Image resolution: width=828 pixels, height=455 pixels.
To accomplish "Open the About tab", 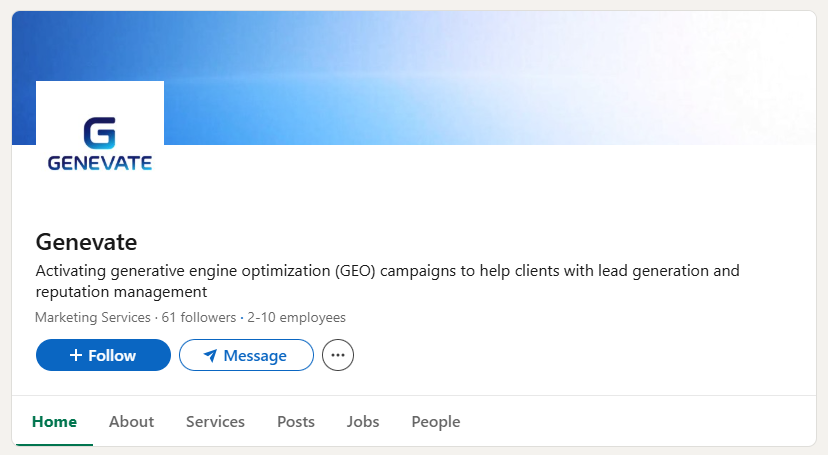I will point(131,422).
